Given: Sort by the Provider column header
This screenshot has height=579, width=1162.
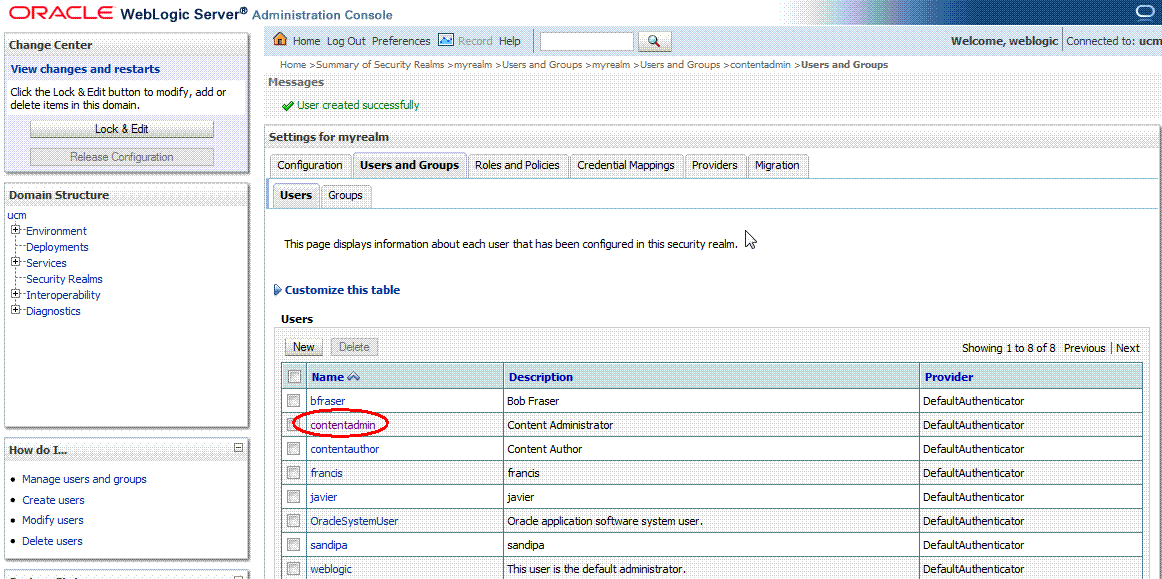Looking at the screenshot, I should (949, 377).
